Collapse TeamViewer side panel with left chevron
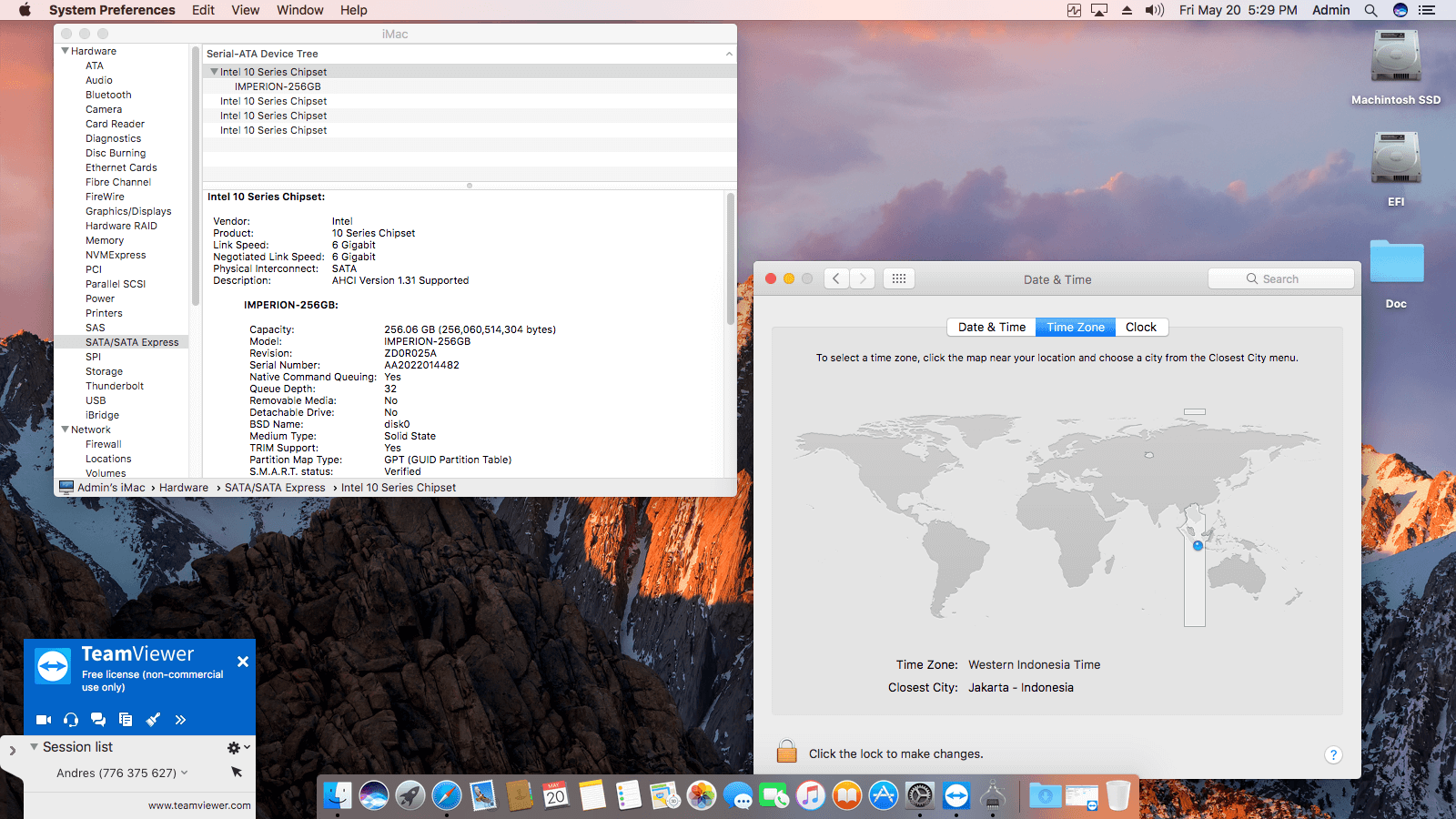 (12, 751)
